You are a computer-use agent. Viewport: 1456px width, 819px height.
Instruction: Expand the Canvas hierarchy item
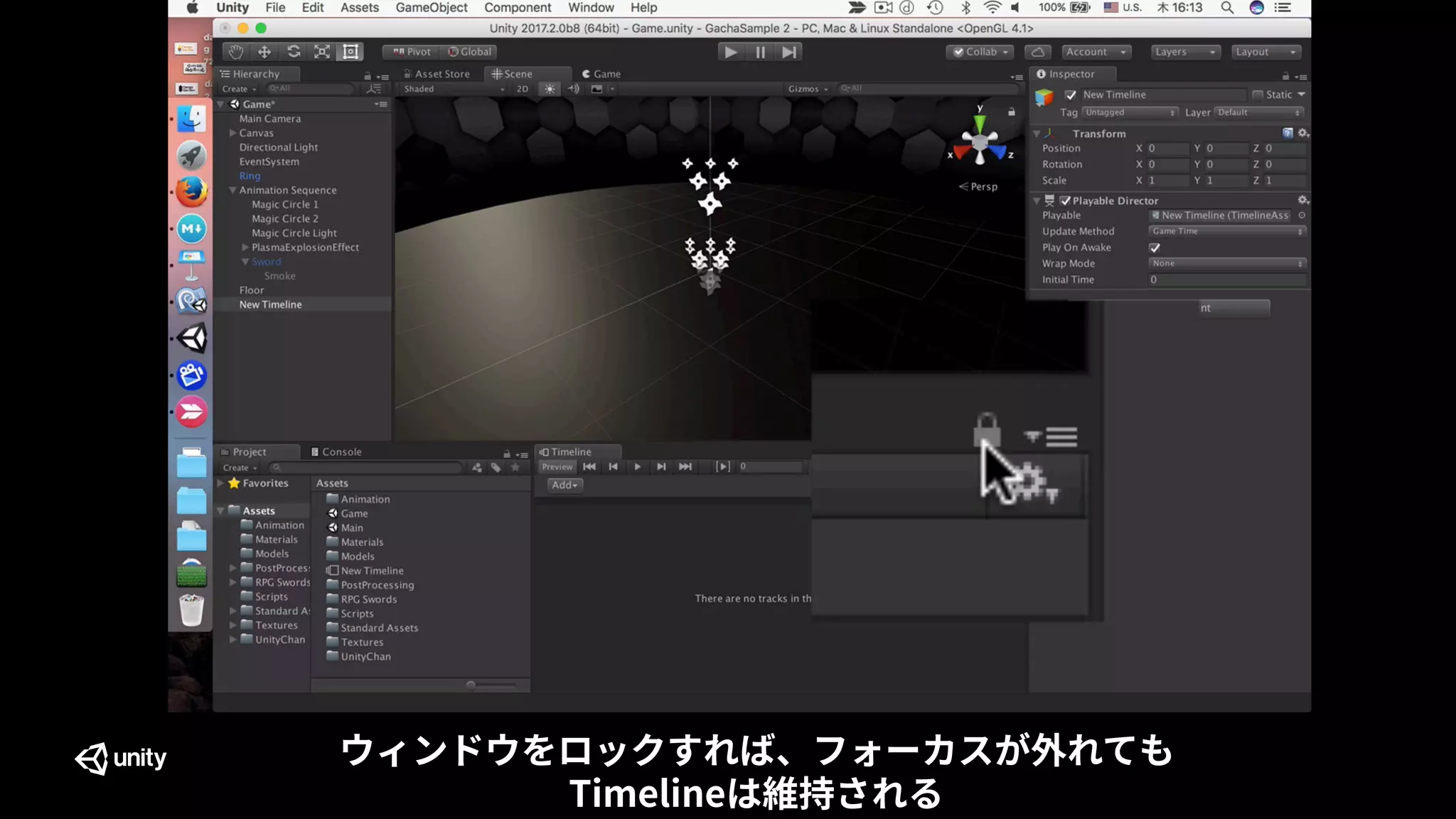[x=232, y=133]
